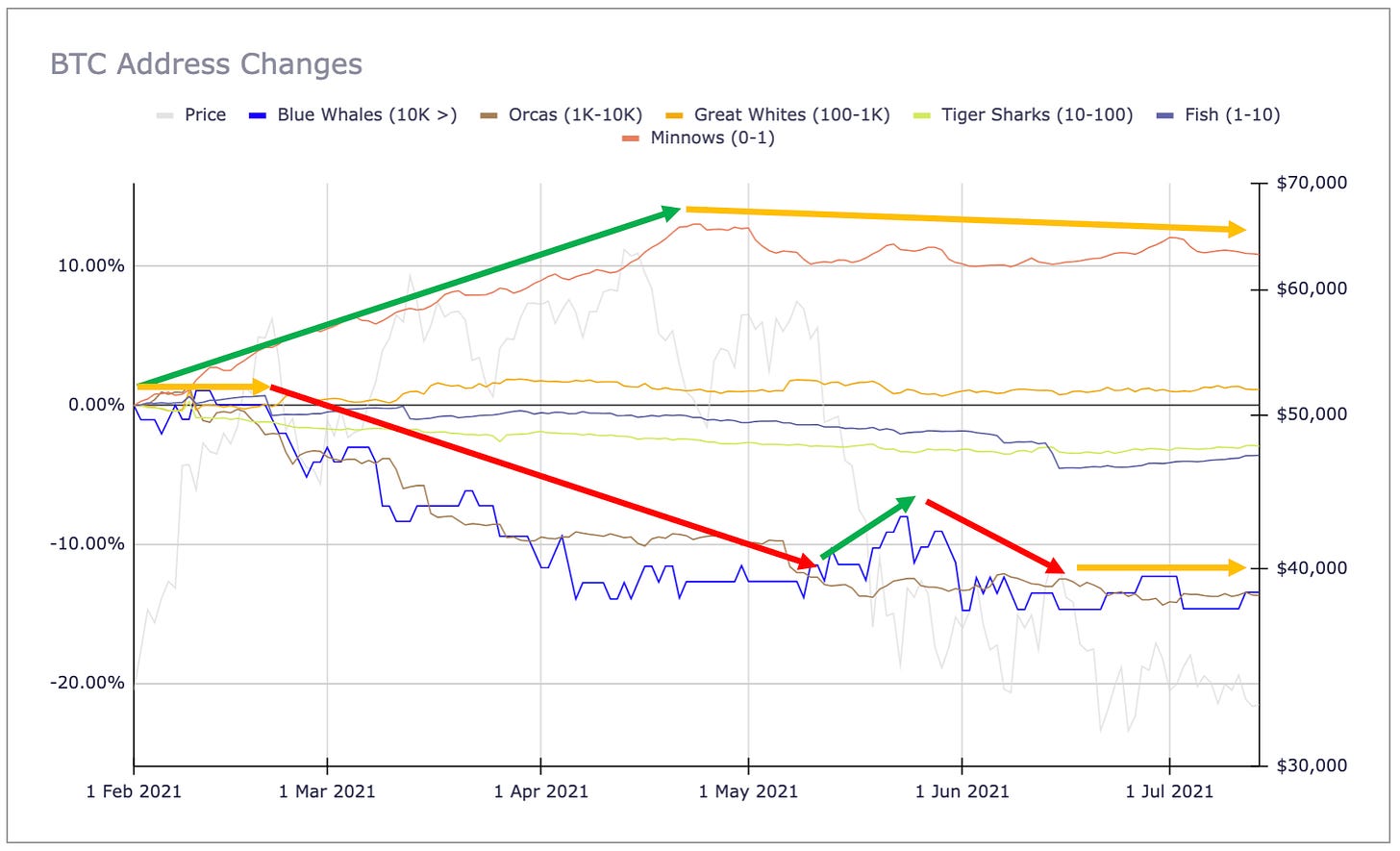
Task: Click the $60,000 price axis label
Action: tap(1312, 288)
